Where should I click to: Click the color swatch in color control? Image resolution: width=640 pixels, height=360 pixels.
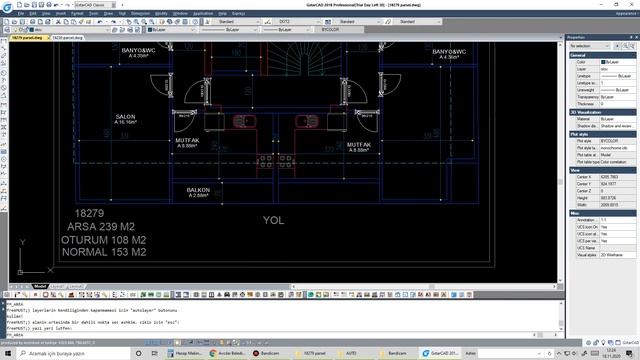(150, 30)
